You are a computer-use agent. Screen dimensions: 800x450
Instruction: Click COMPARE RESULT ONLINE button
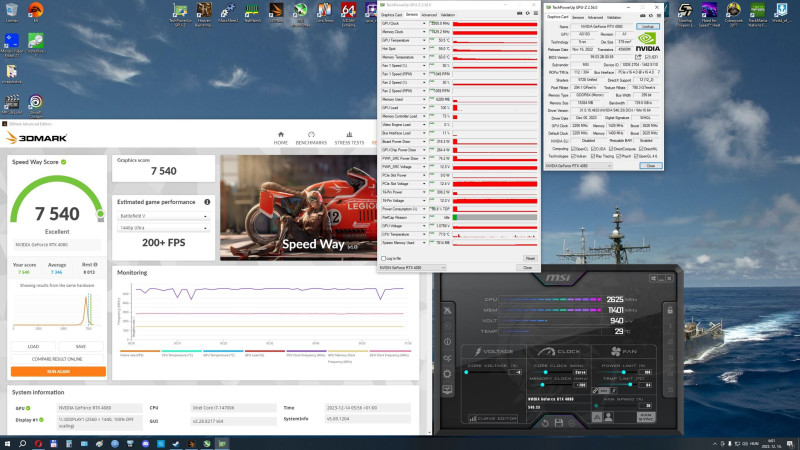click(57, 359)
